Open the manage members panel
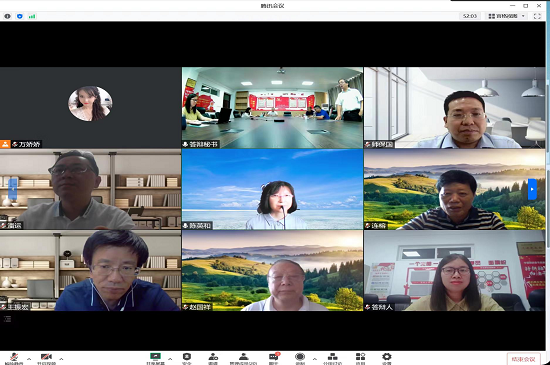This screenshot has width=550, height=365. point(243,358)
